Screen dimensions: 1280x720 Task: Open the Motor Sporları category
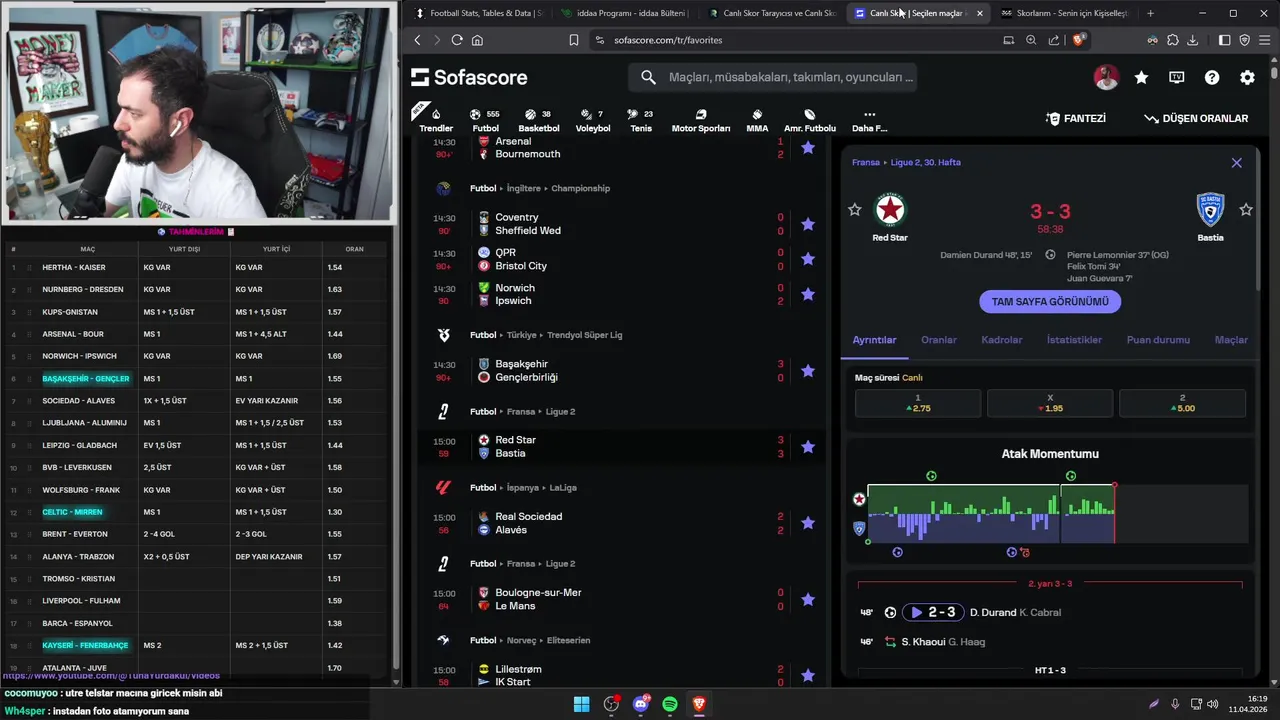click(x=701, y=120)
